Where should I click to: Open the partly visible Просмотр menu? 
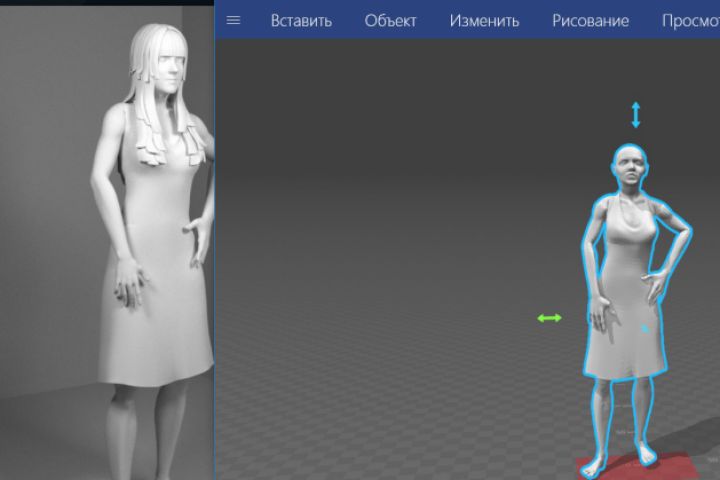point(691,21)
